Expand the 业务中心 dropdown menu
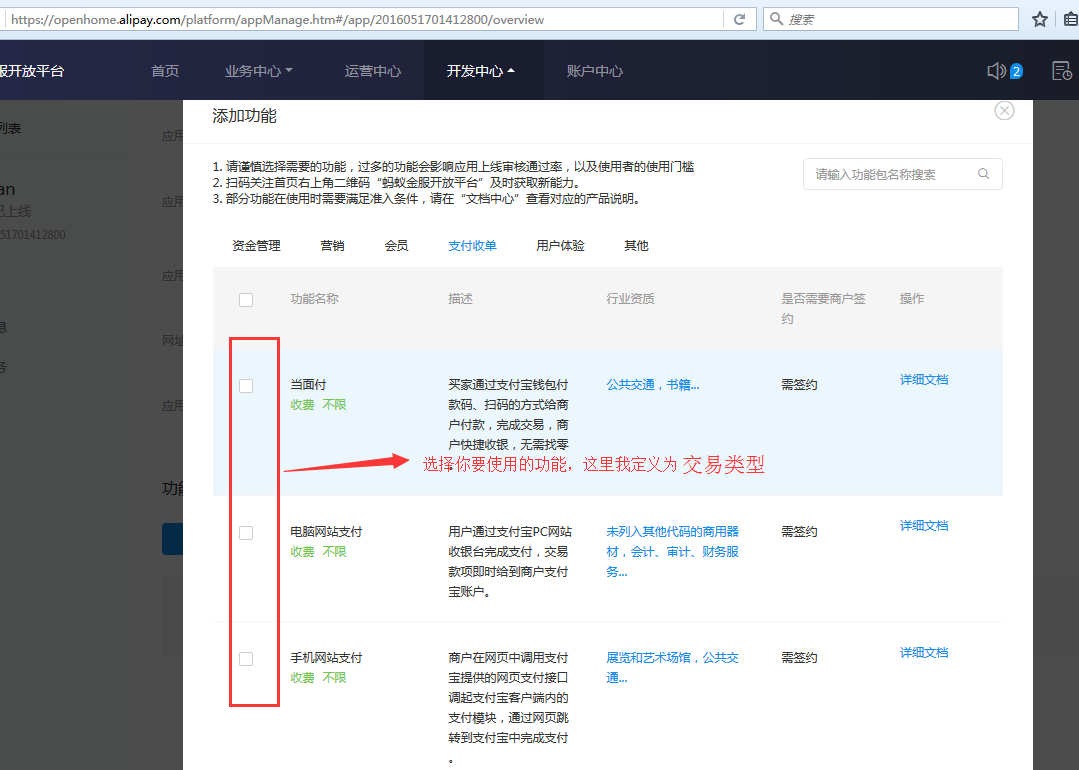 258,71
